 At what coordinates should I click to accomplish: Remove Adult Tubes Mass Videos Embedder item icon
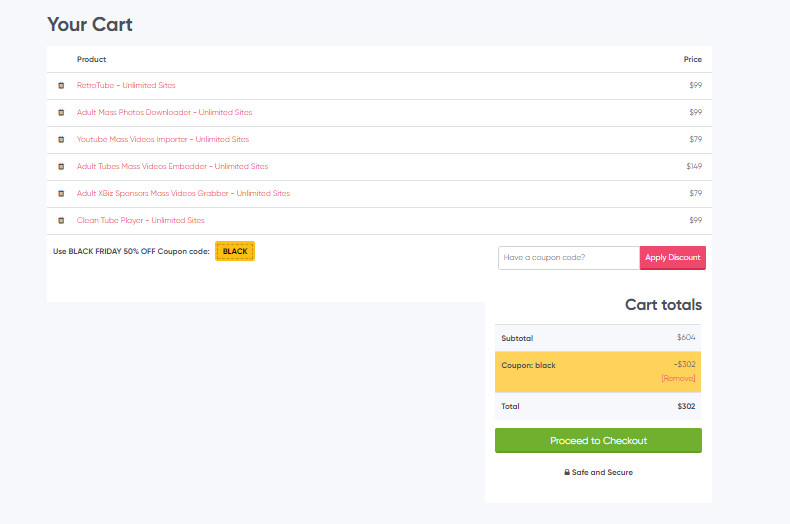point(61,166)
